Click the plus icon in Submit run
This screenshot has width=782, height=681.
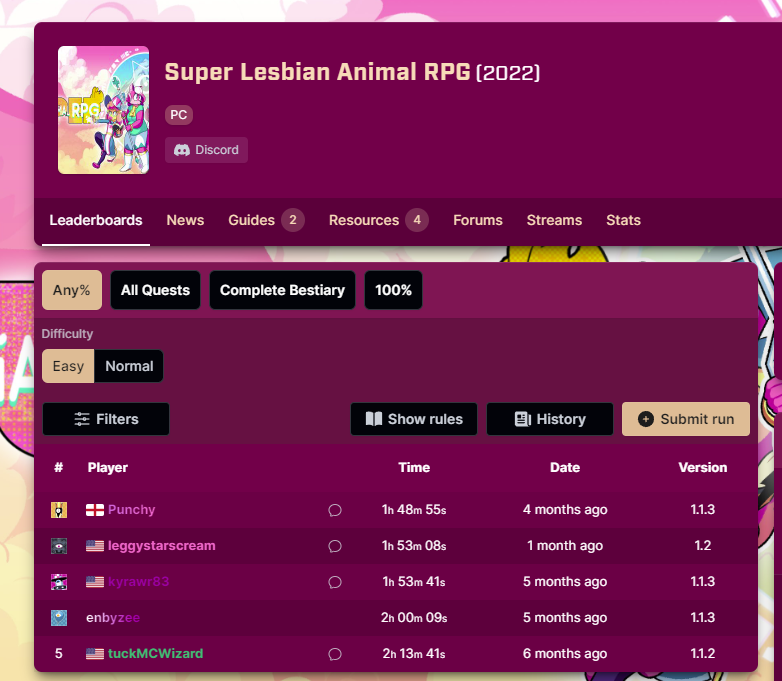[x=646, y=419]
